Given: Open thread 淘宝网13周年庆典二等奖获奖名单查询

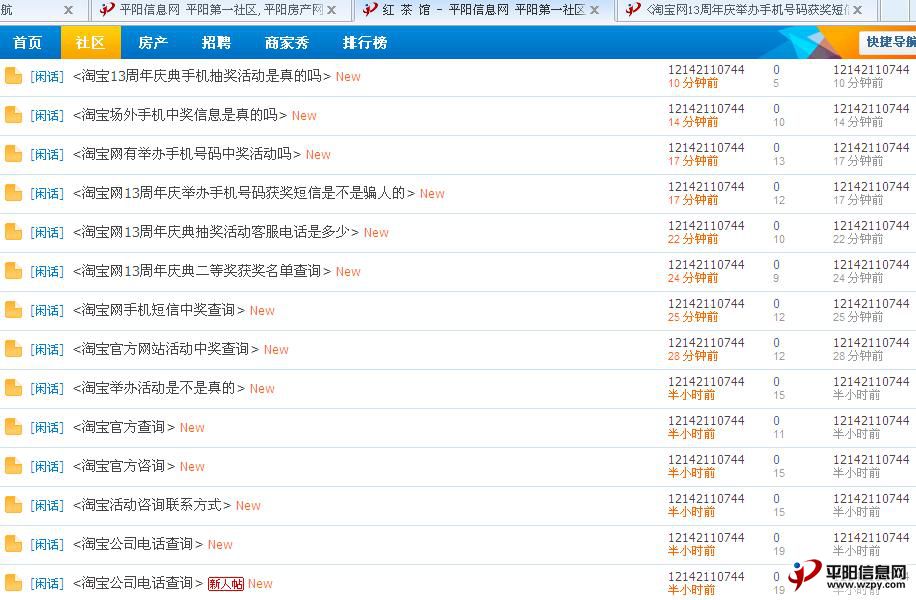Looking at the screenshot, I should point(202,271).
